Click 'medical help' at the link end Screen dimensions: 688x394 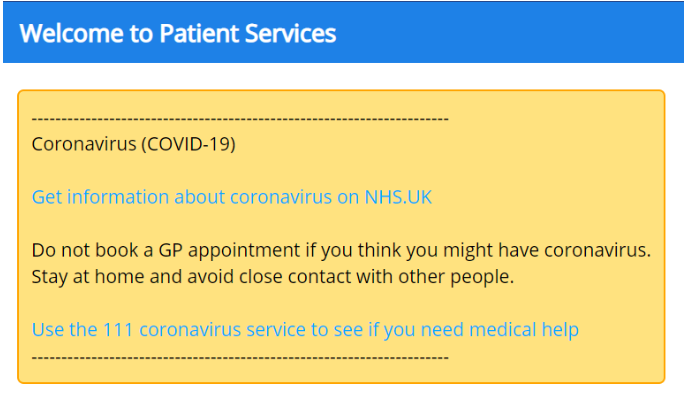pos(522,330)
